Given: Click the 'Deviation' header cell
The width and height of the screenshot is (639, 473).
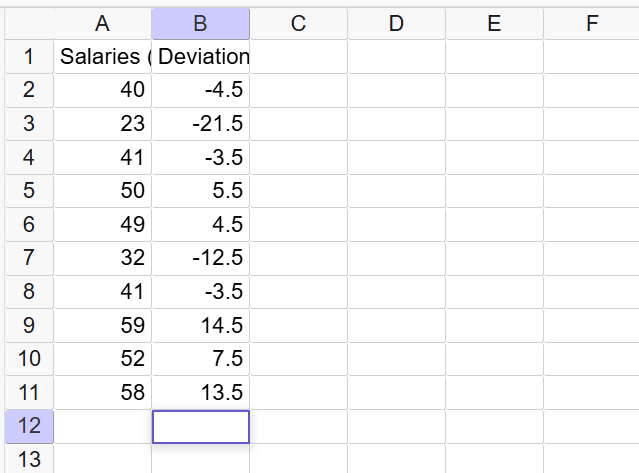Looking at the screenshot, I should pos(201,57).
